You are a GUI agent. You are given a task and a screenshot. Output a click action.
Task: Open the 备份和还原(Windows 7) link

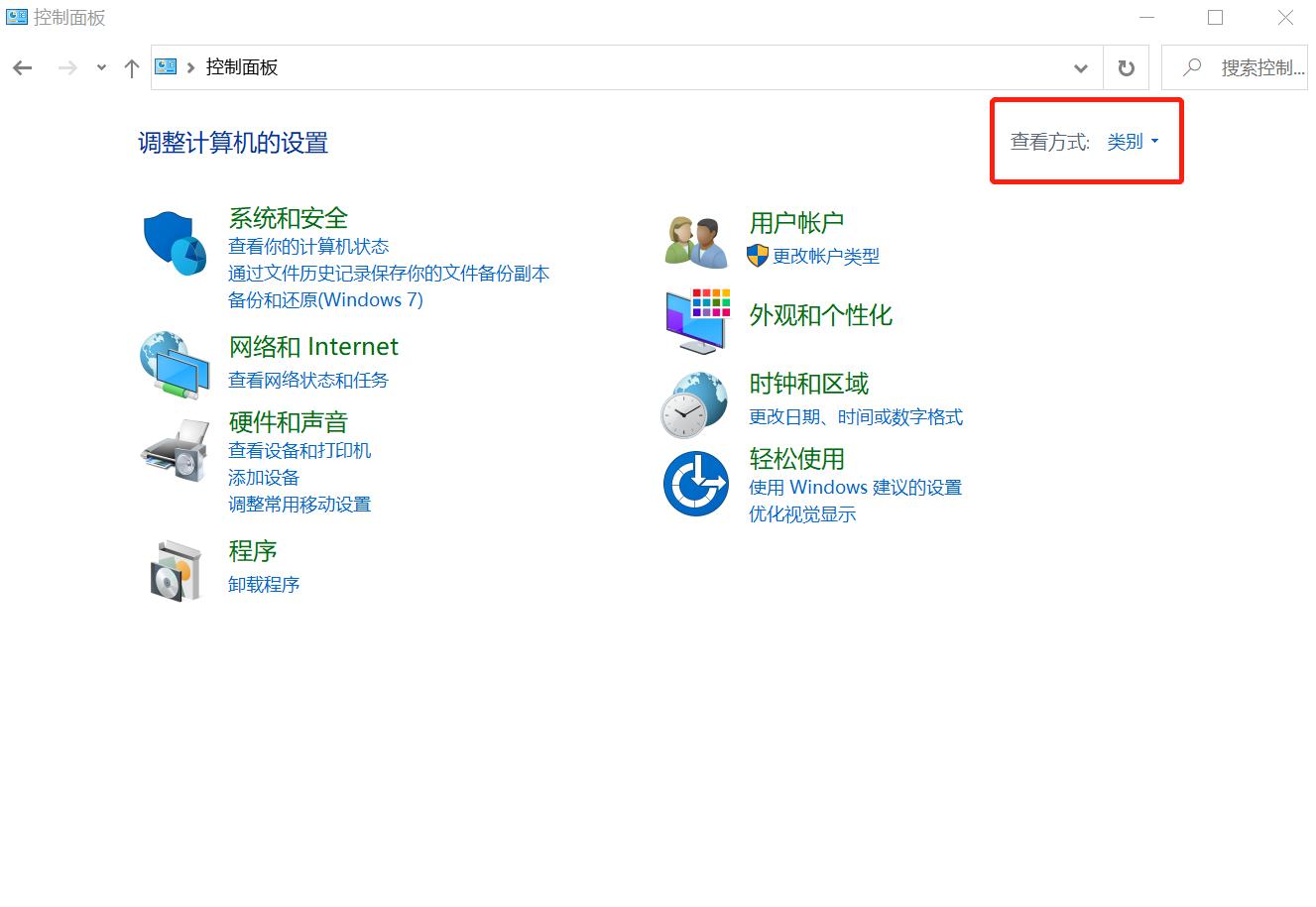[x=326, y=299]
